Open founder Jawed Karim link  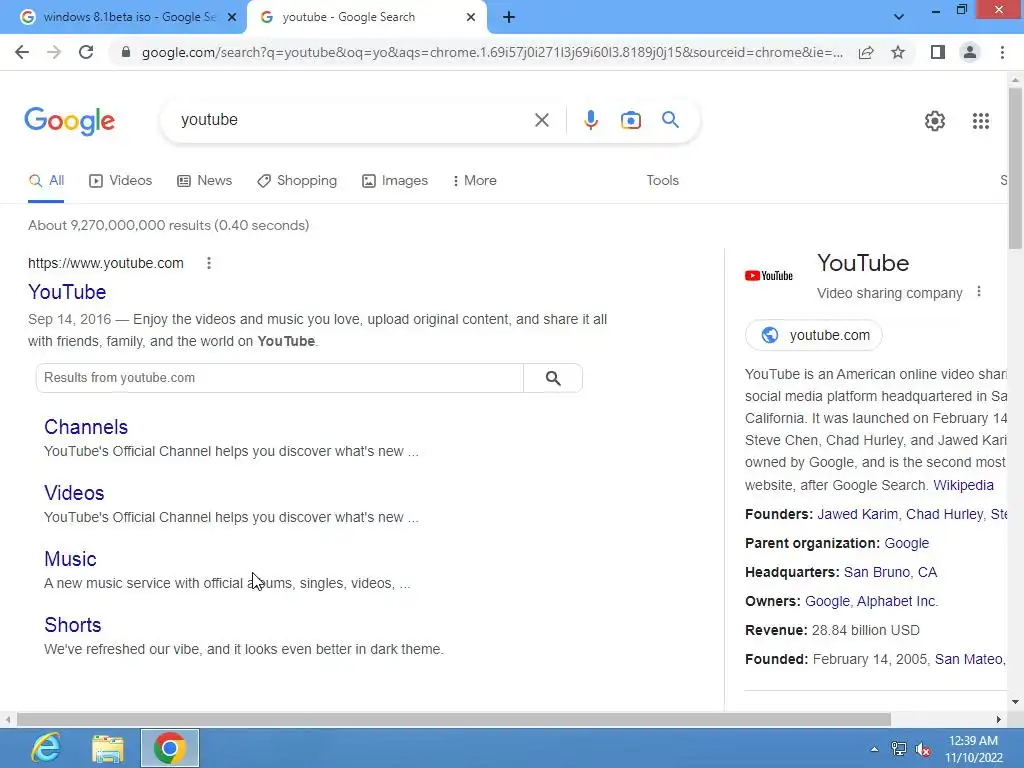point(857,515)
